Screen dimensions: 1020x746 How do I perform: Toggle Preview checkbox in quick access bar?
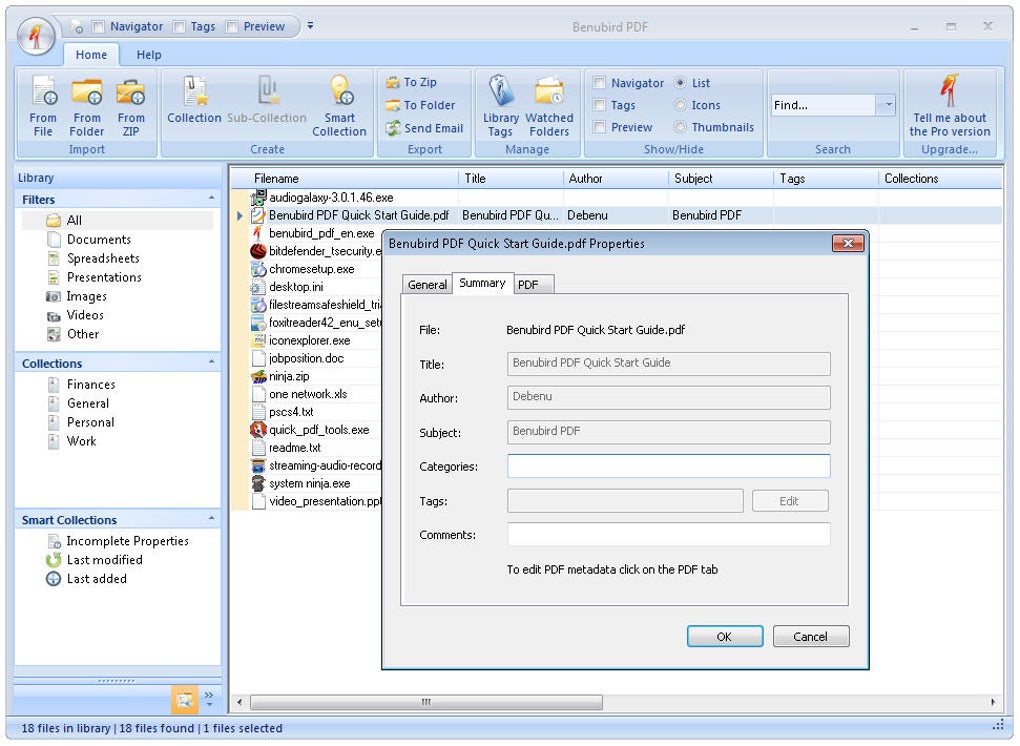point(232,27)
